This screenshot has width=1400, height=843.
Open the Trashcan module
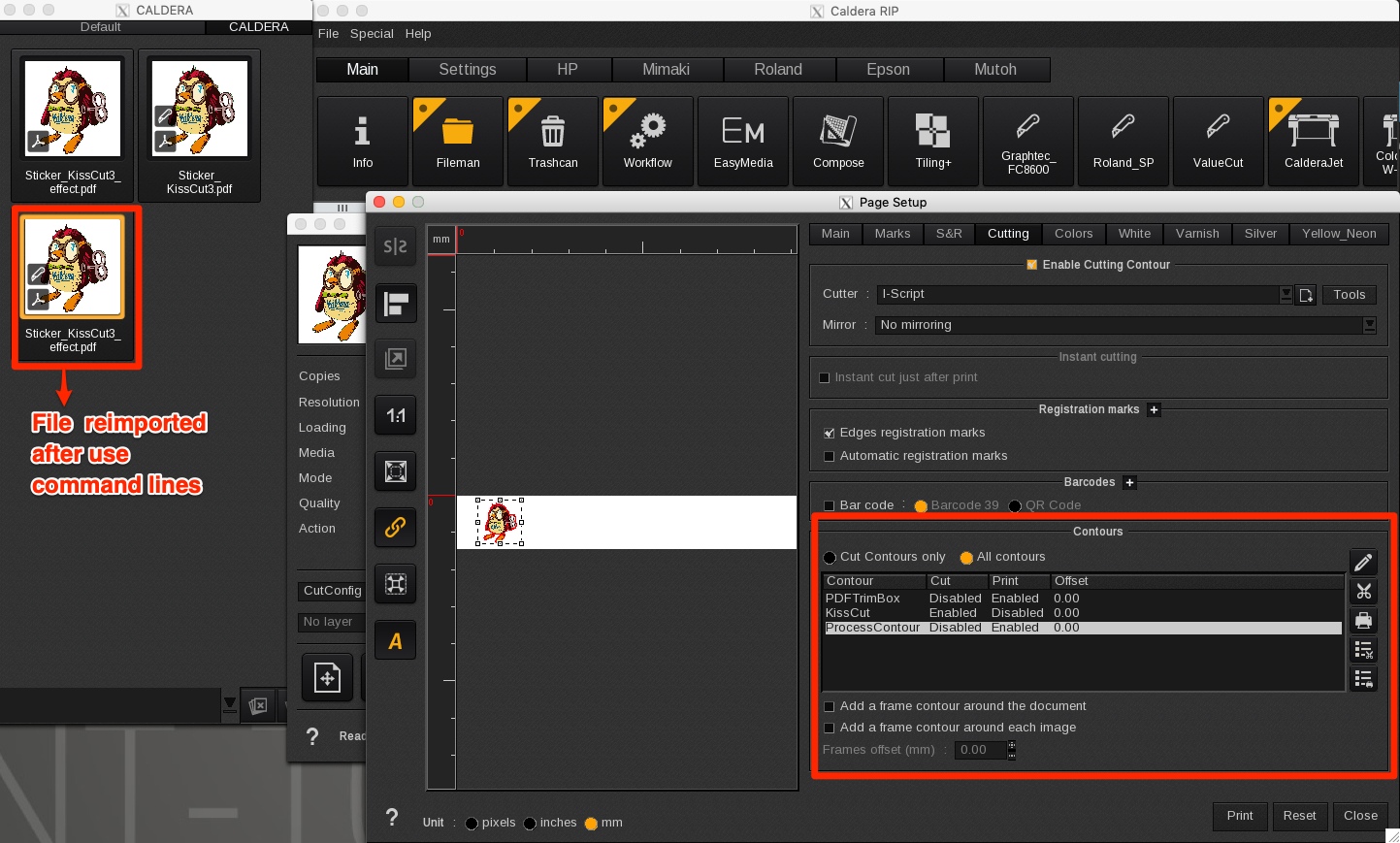pos(553,141)
